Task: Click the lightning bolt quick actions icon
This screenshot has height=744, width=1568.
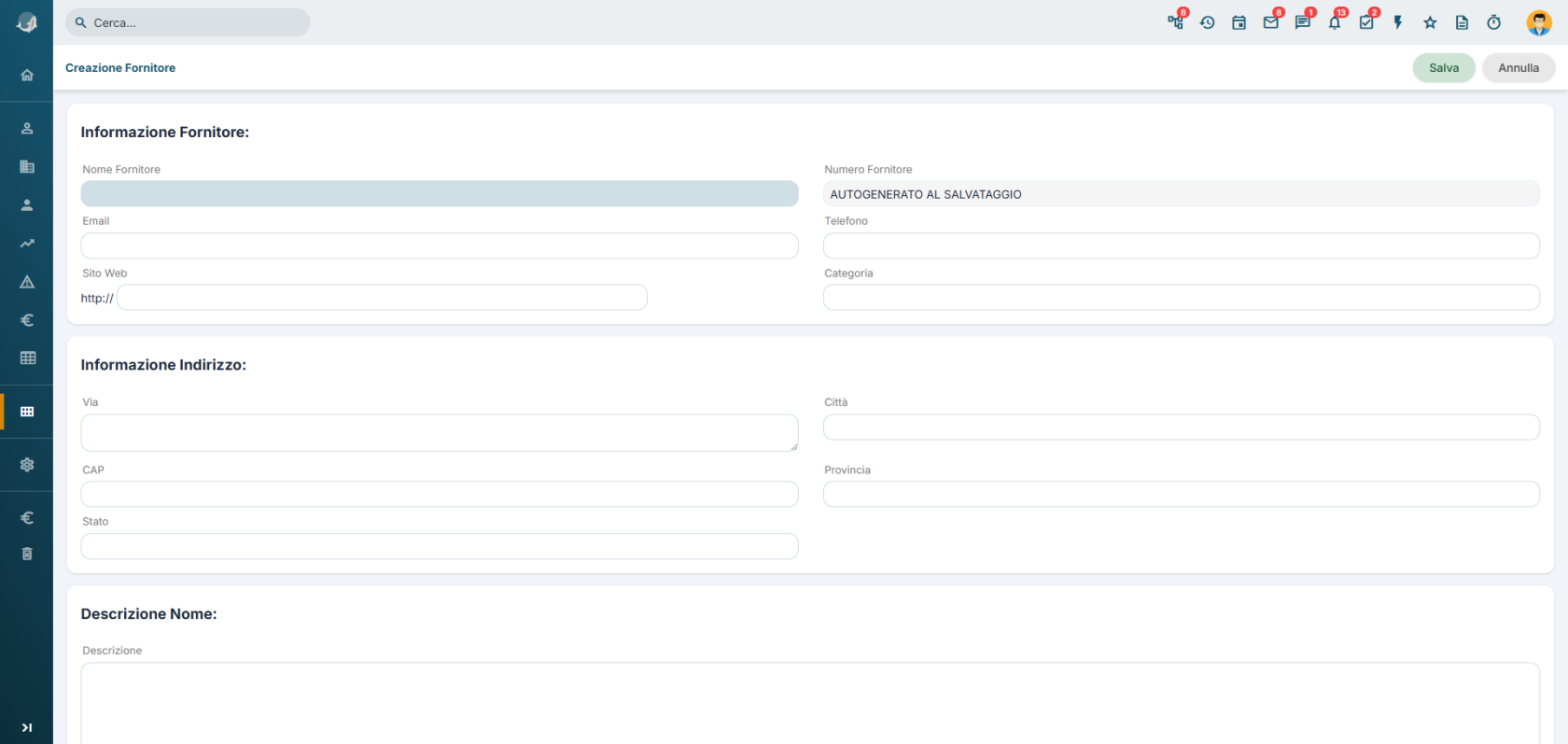Action: tap(1398, 22)
